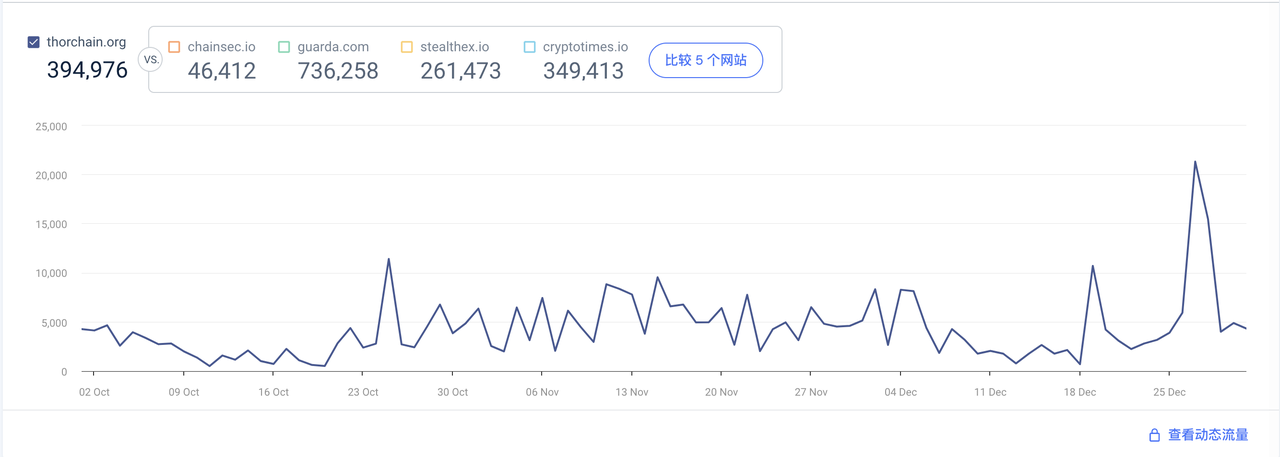1280x457 pixels.
Task: Select the highest chart peak after 25 Dec
Action: point(1195,162)
